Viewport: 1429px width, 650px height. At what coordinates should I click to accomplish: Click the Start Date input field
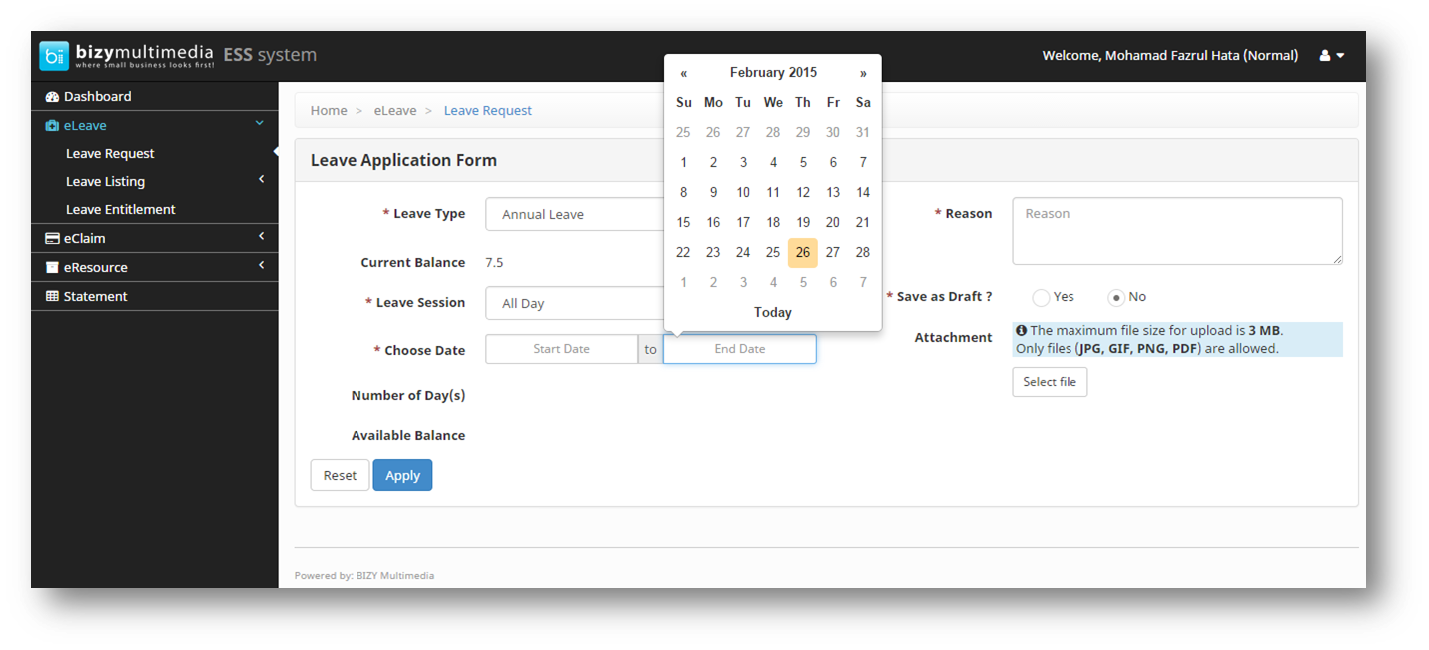(561, 349)
